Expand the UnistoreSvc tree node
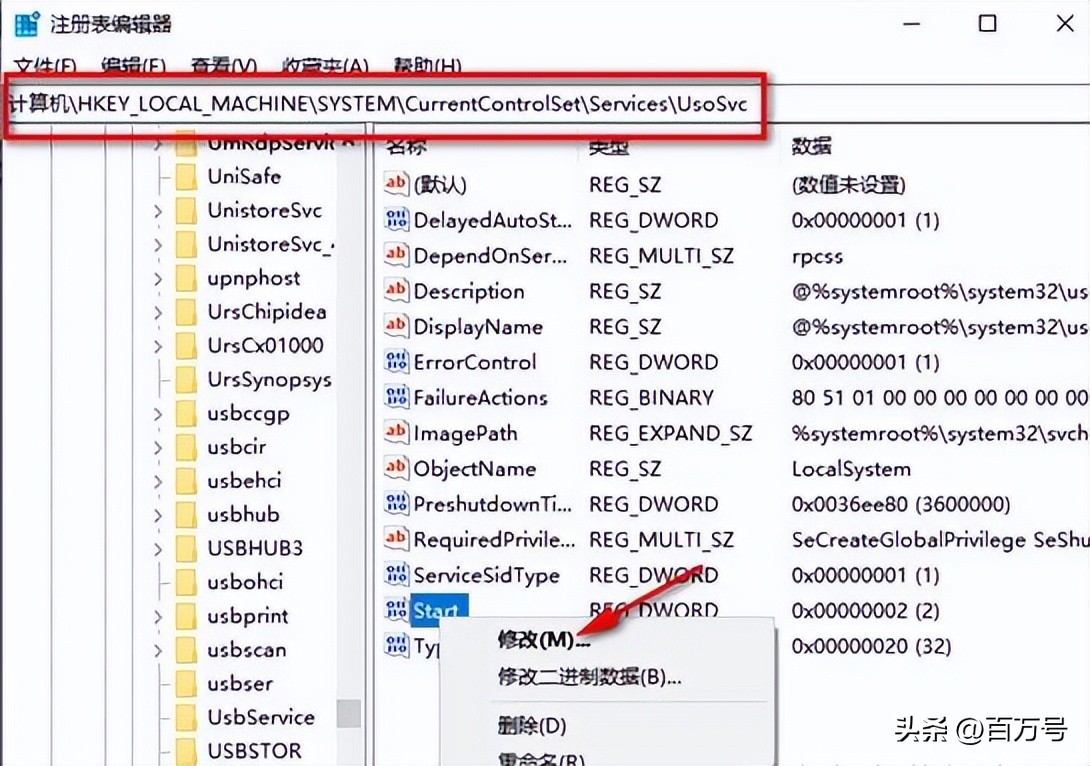 [x=158, y=211]
